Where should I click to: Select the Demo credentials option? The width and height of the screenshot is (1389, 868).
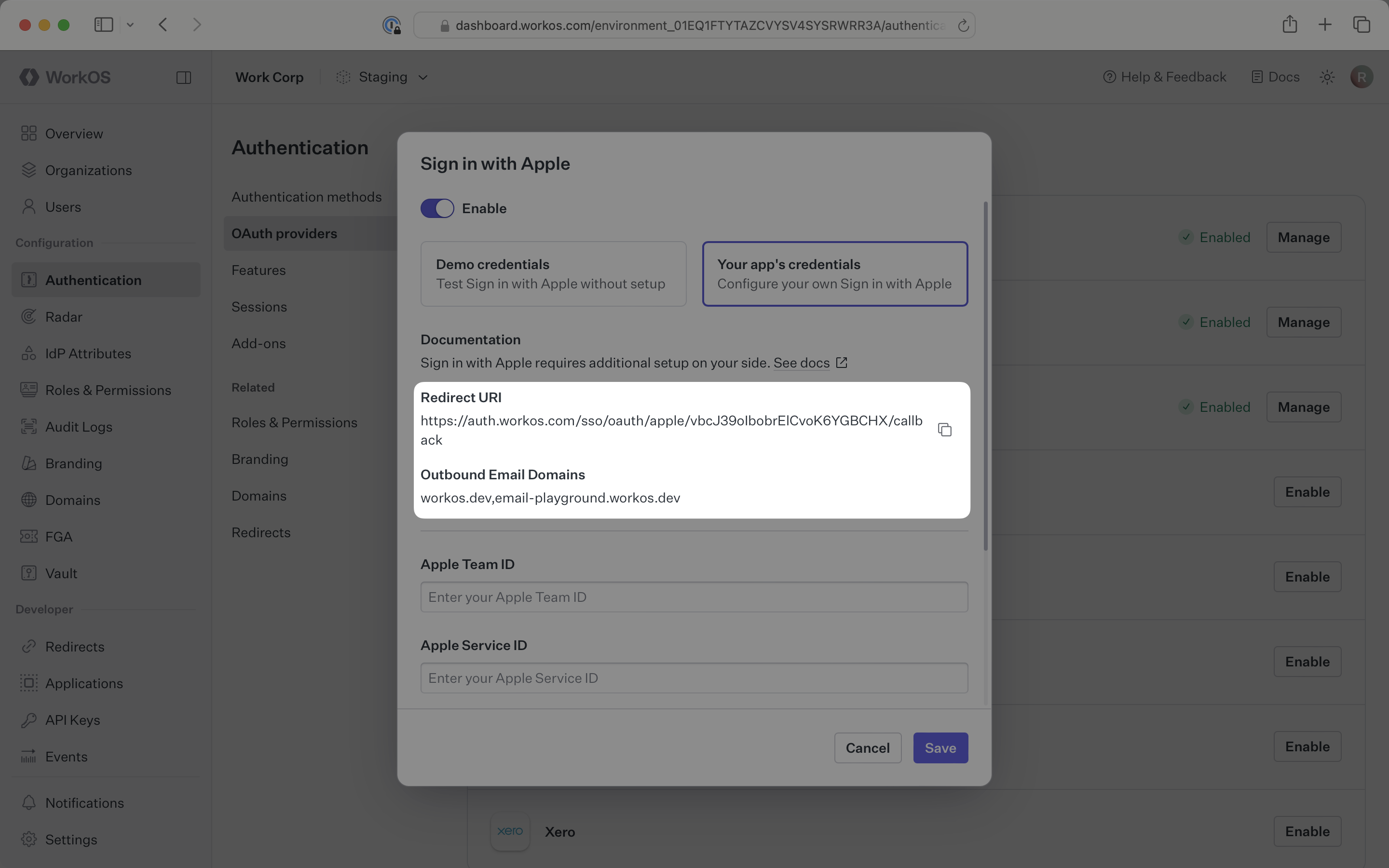point(553,274)
